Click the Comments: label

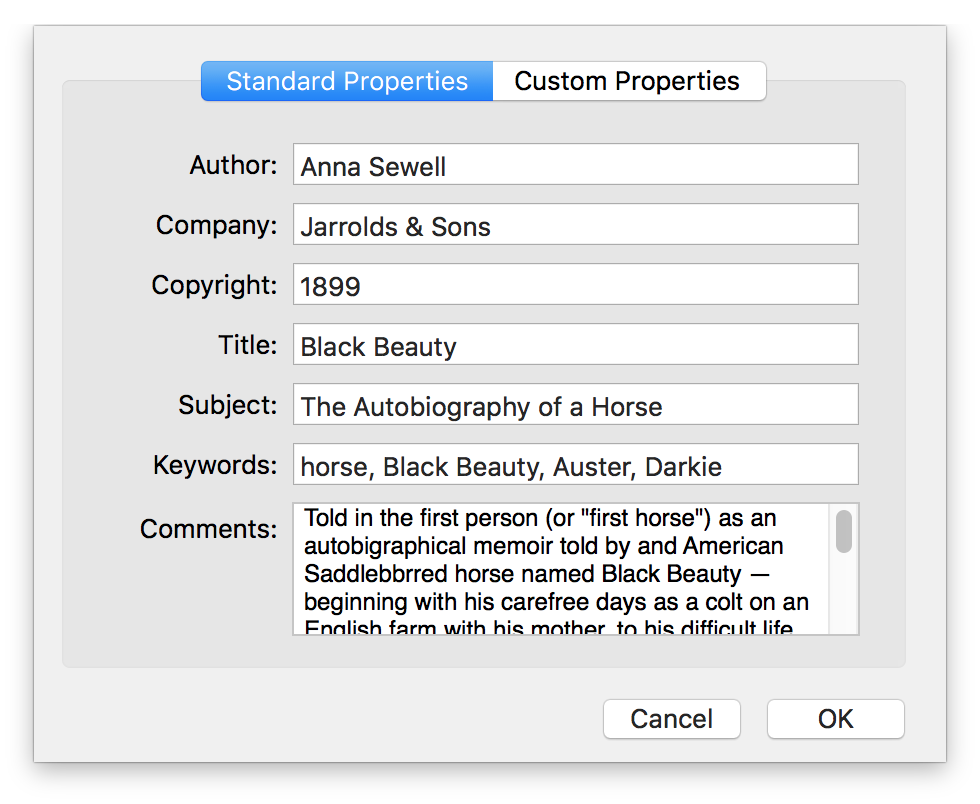pos(208,529)
